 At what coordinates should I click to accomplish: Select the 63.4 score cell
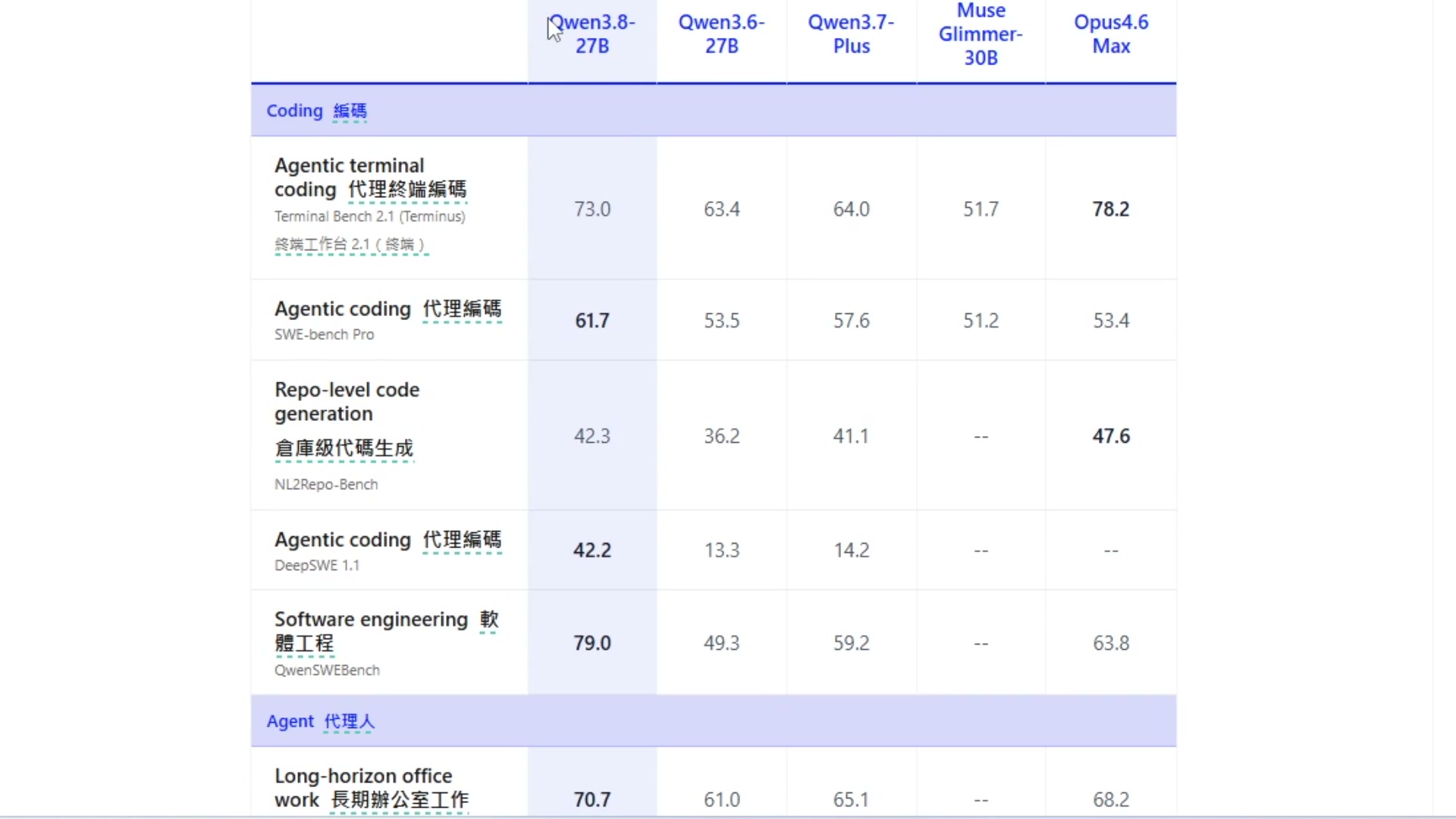tap(722, 209)
